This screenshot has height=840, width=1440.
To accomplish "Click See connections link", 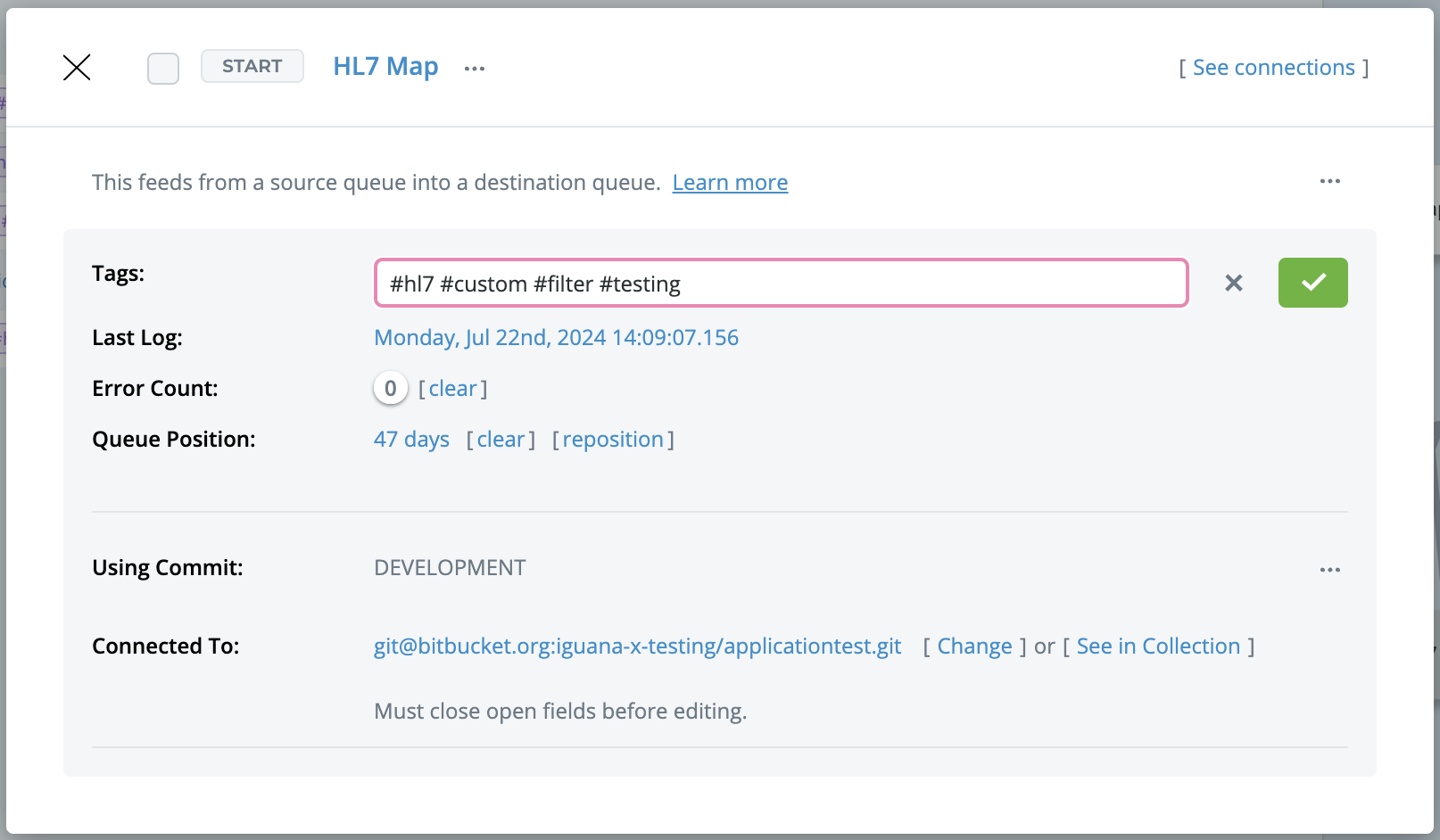I will tap(1273, 68).
